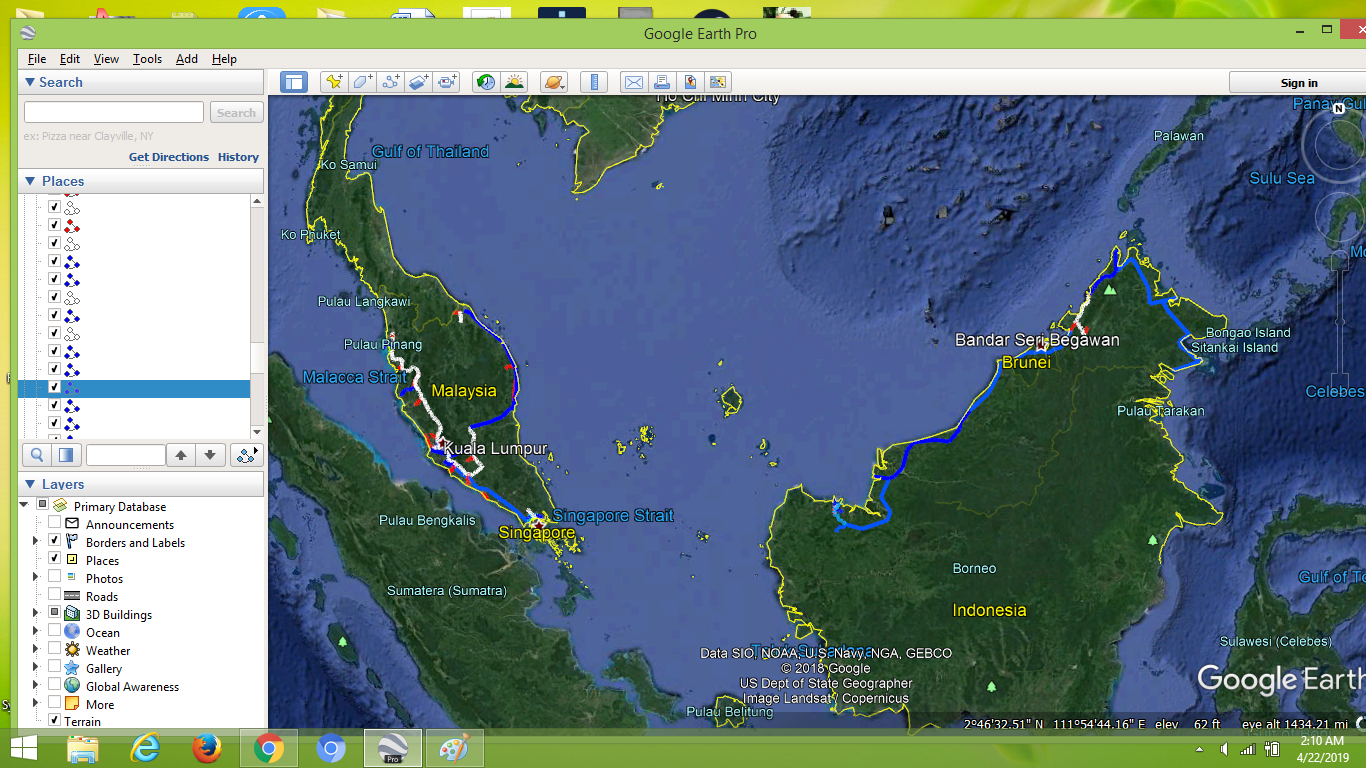1366x768 pixels.
Task: Toggle sunlight across the landscape
Action: (x=515, y=82)
